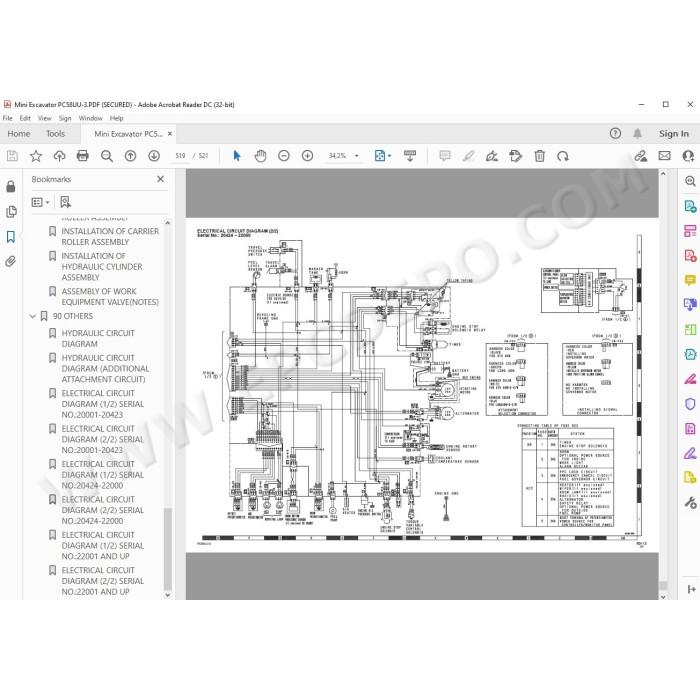Open ASSEMBLY OF WORK EQUIPMENT VALVE(NOTES) bookmark

point(110,297)
